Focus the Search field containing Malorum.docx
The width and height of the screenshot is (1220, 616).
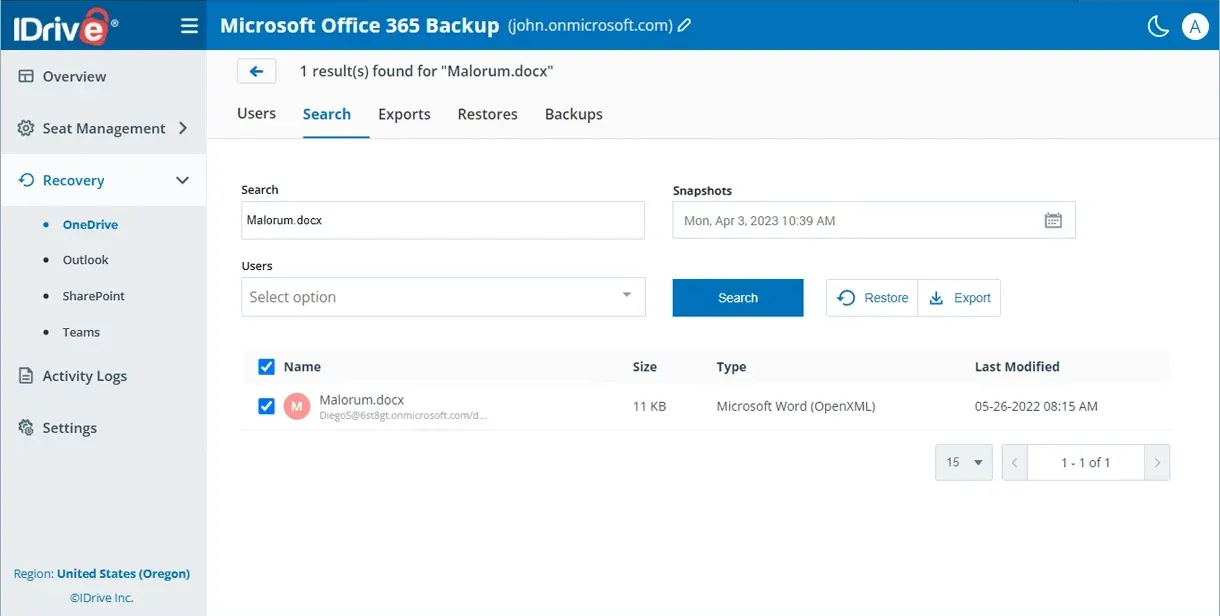tap(443, 220)
